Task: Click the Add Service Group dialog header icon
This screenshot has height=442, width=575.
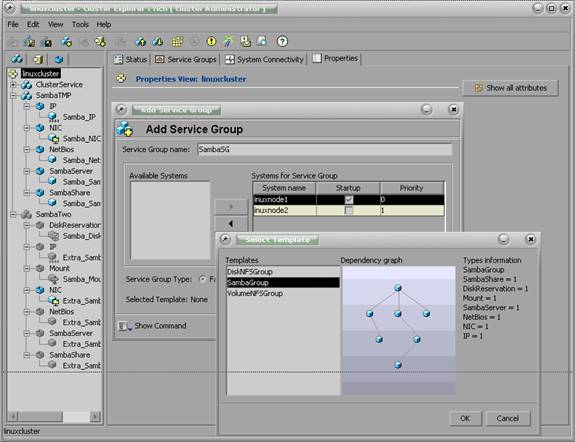Action: [x=125, y=129]
